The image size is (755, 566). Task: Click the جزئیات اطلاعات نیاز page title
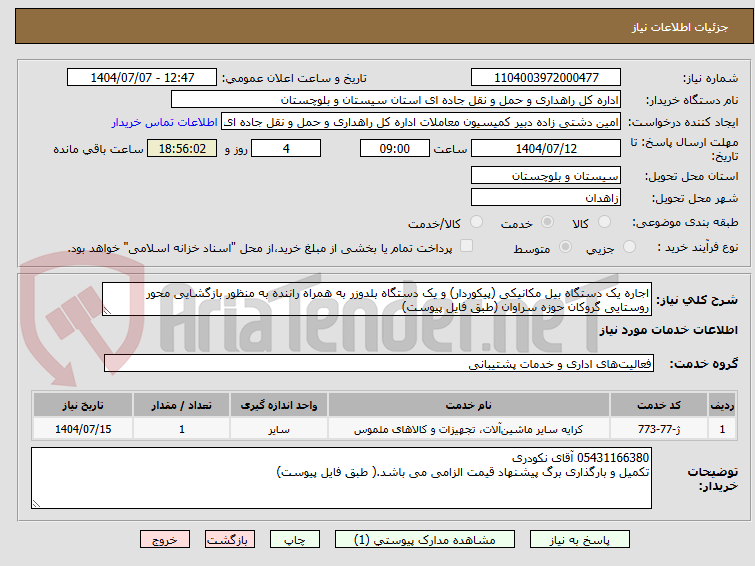pyautogui.click(x=680, y=27)
